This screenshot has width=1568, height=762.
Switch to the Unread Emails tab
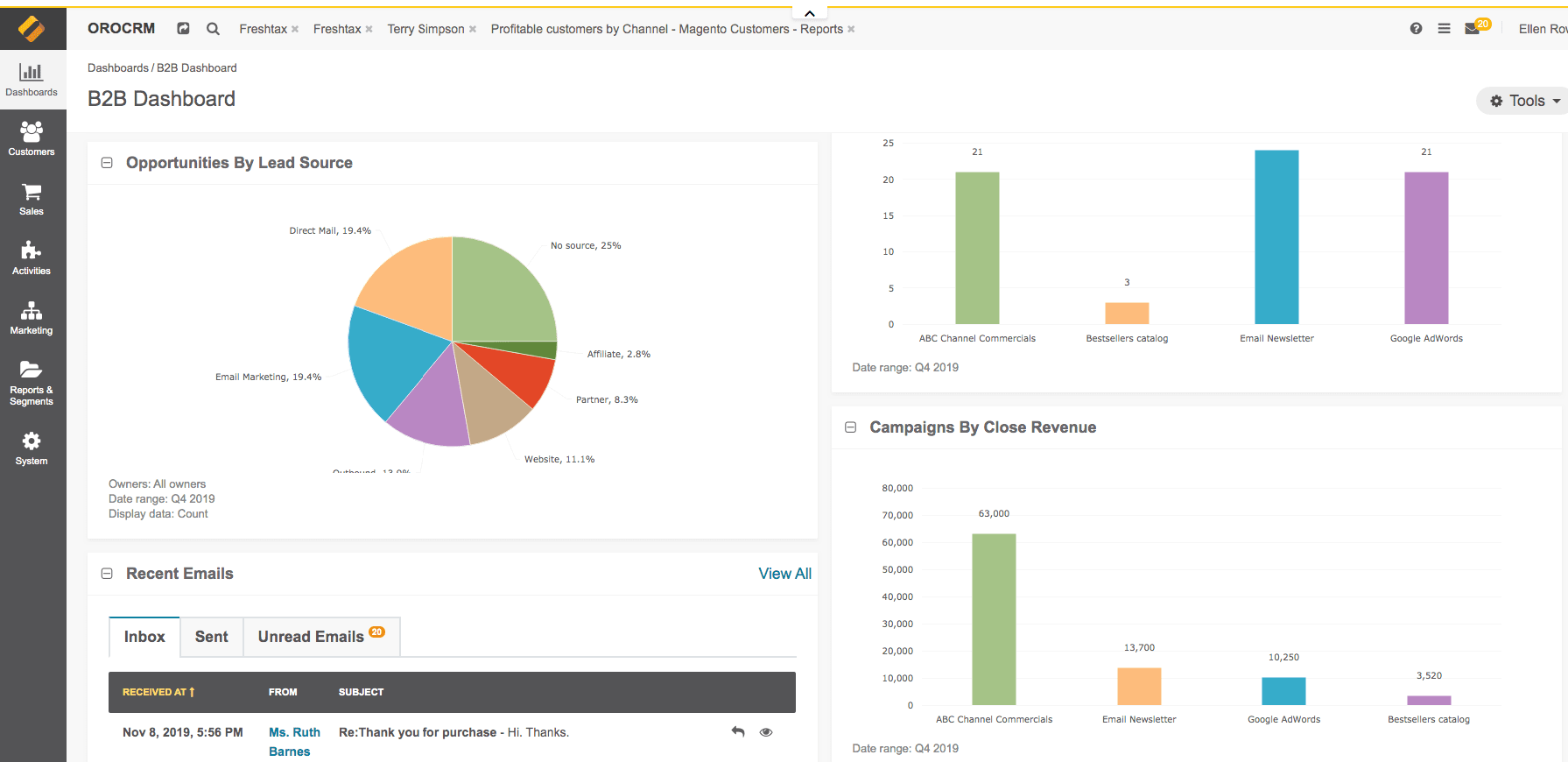pos(321,637)
